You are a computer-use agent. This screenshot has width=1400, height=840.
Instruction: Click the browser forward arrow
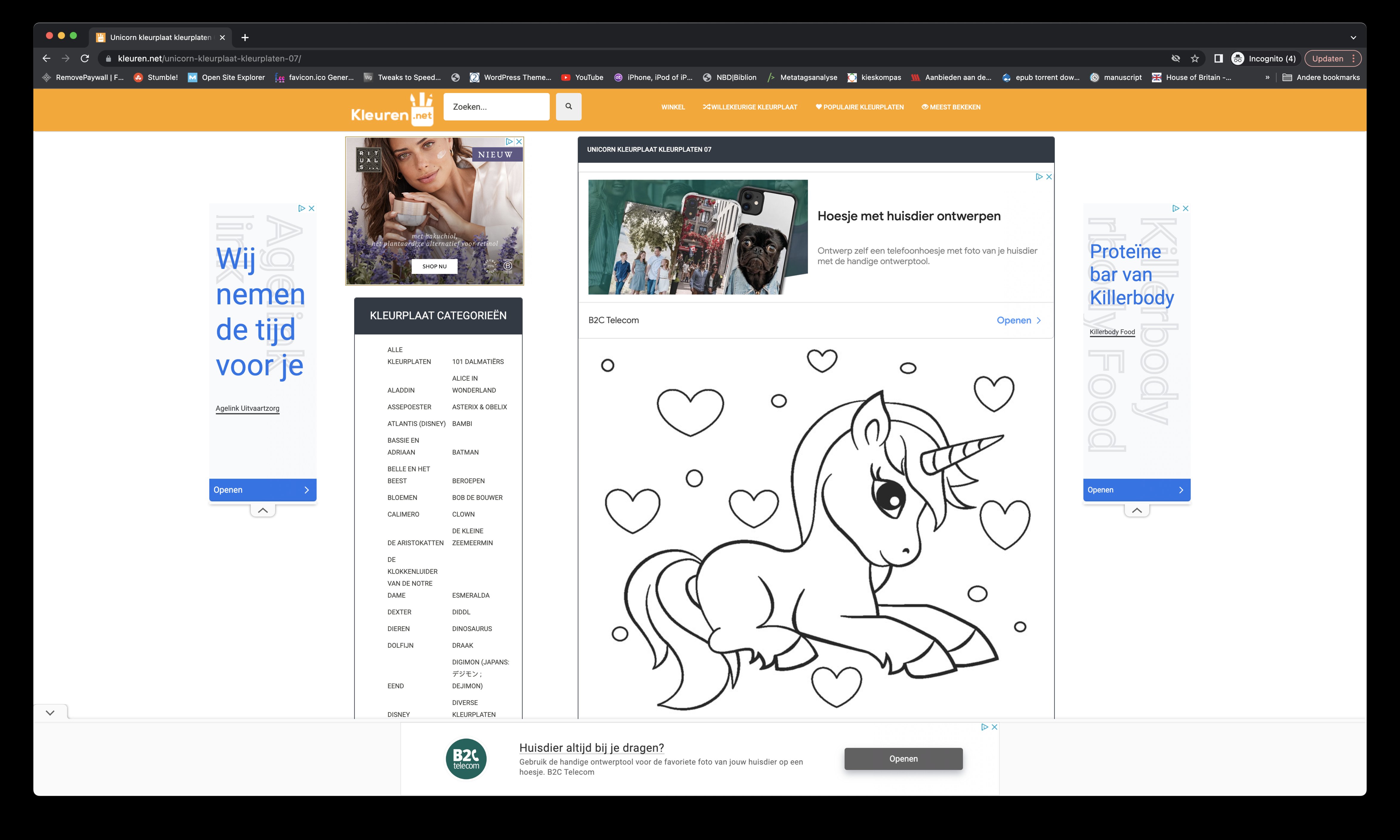pos(66,58)
